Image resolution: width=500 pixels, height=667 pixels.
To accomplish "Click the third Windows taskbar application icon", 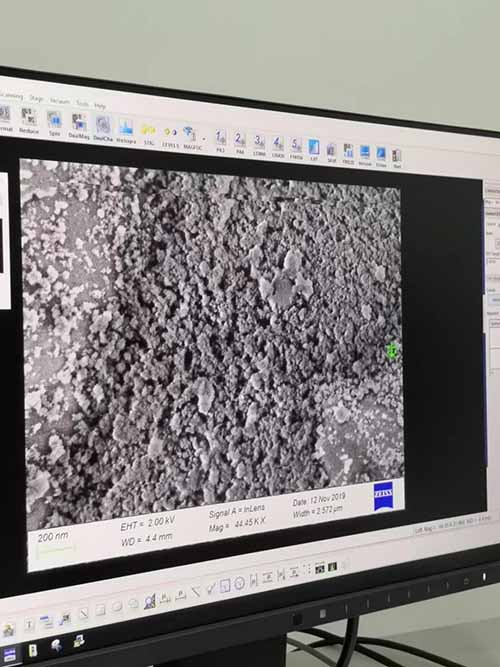I will (x=56, y=646).
